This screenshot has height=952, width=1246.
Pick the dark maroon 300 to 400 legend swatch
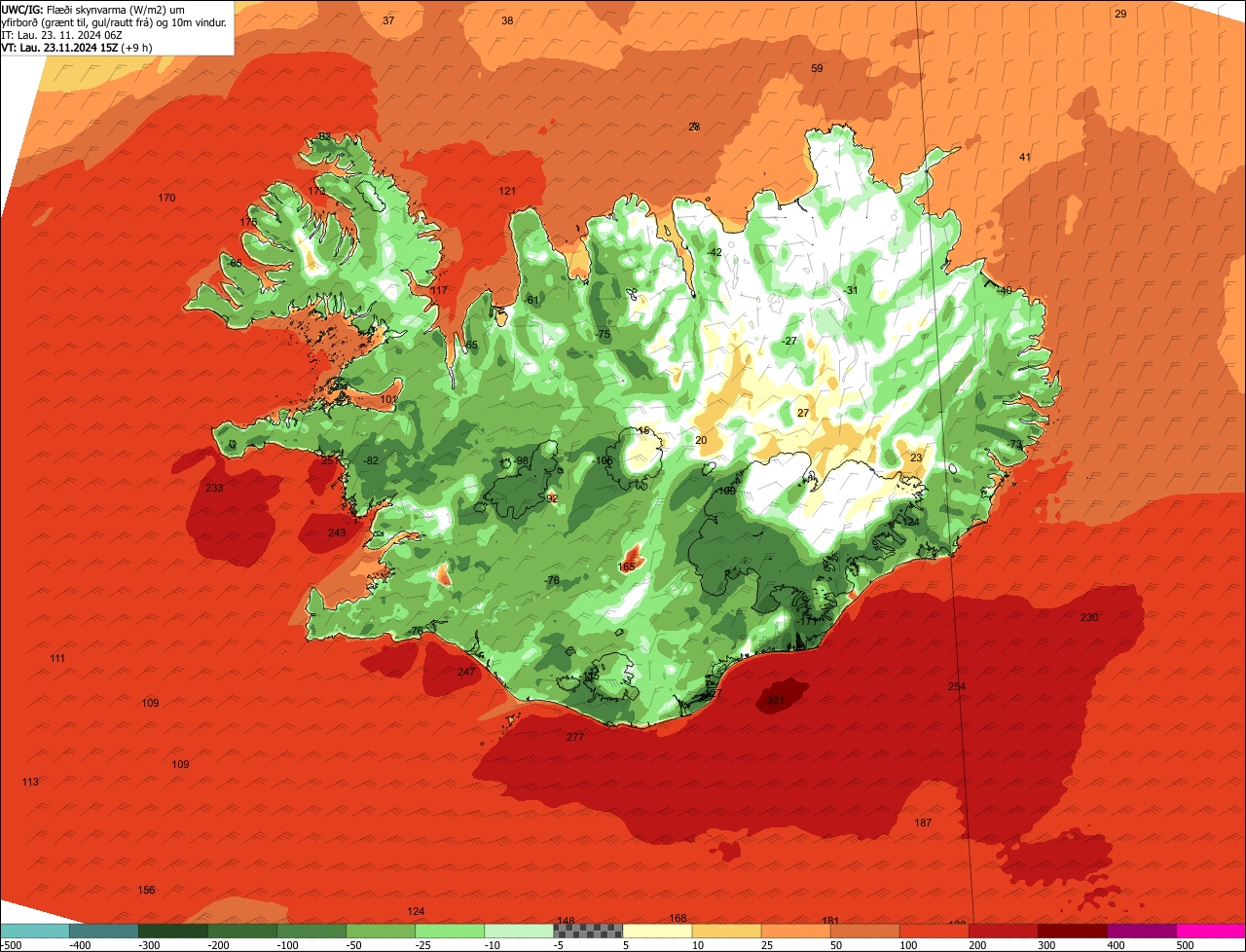coord(1073,932)
